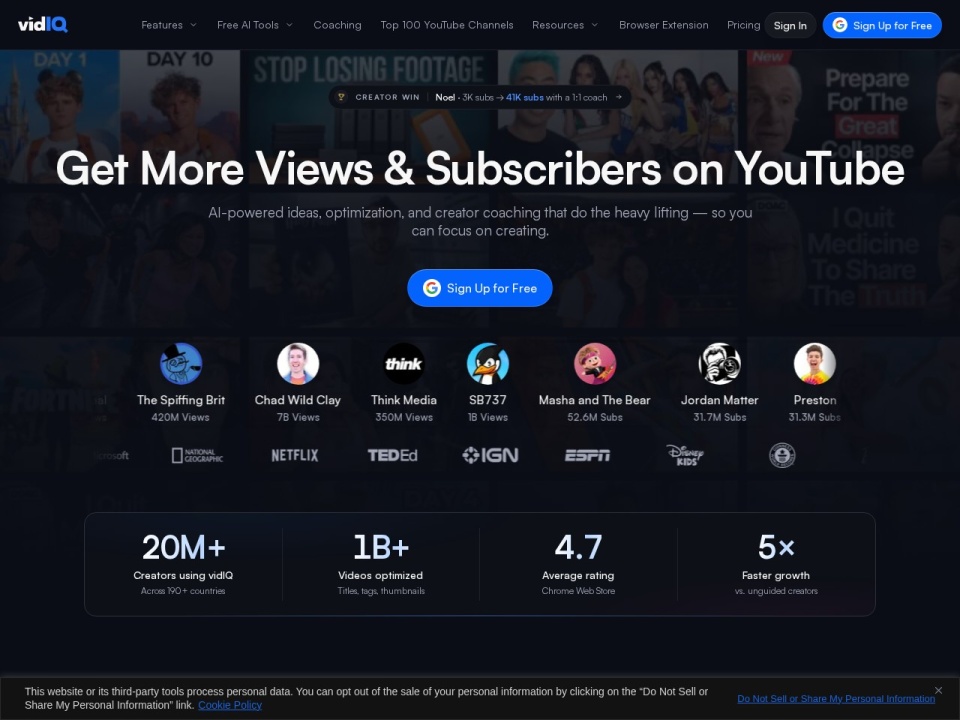Click the ESPN logo
This screenshot has height=720, width=960.
pos(587,456)
